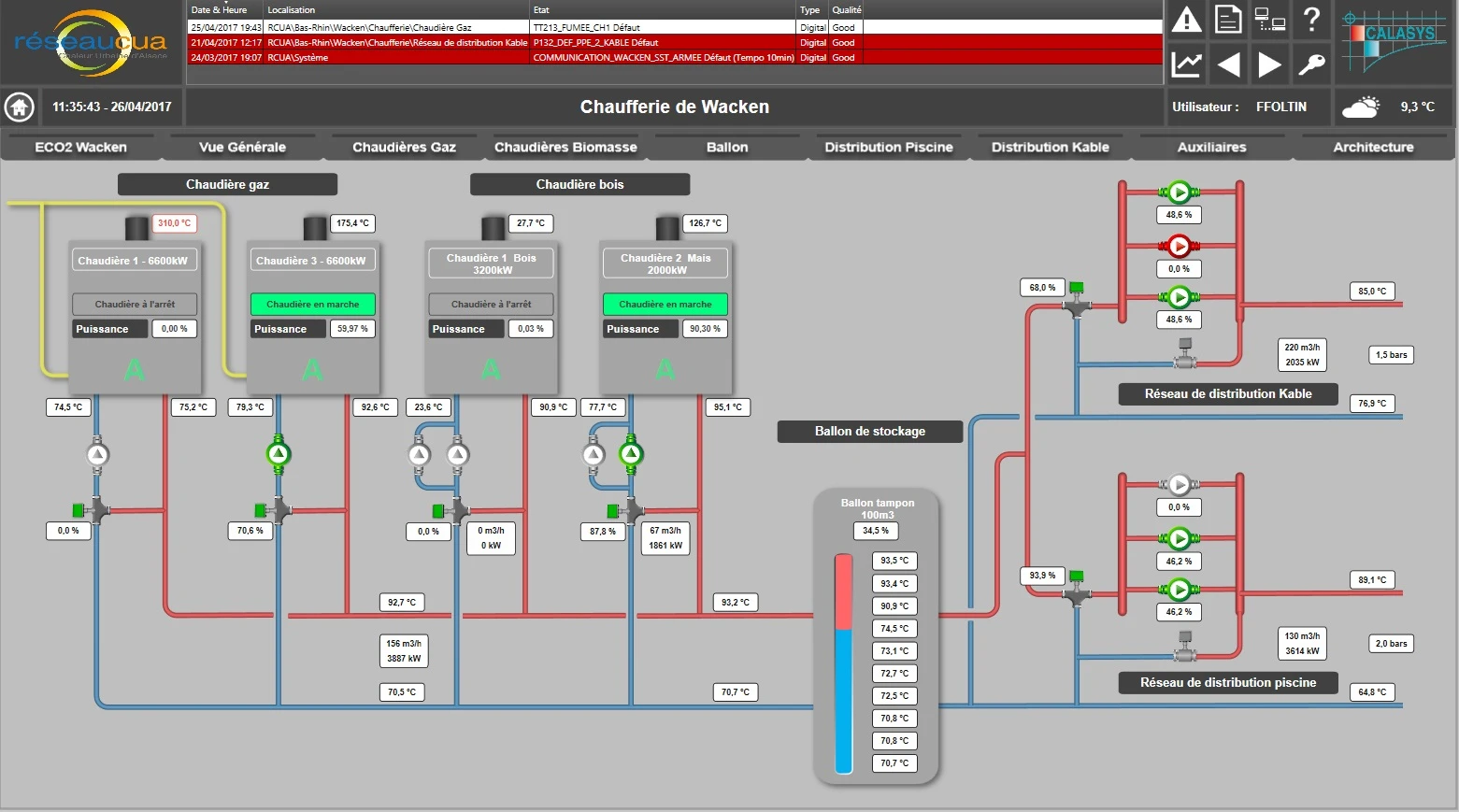Toggle the green valve indicator below Chaudière 1
The image size is (1459, 812).
(78, 510)
